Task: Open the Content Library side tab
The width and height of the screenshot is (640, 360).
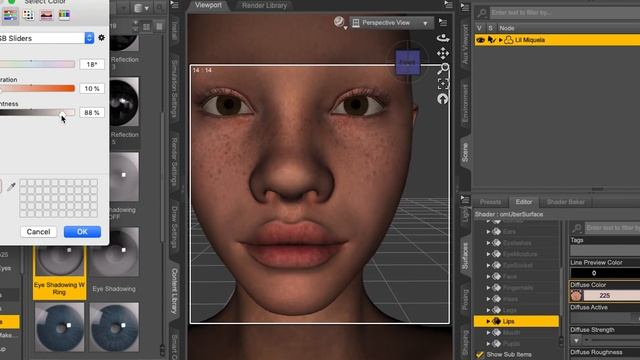Action: click(x=175, y=291)
